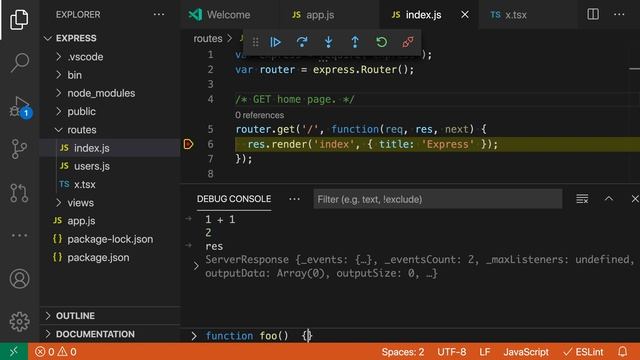Open the Pull Requests view icon
The image size is (640, 360).
[x=19, y=193]
